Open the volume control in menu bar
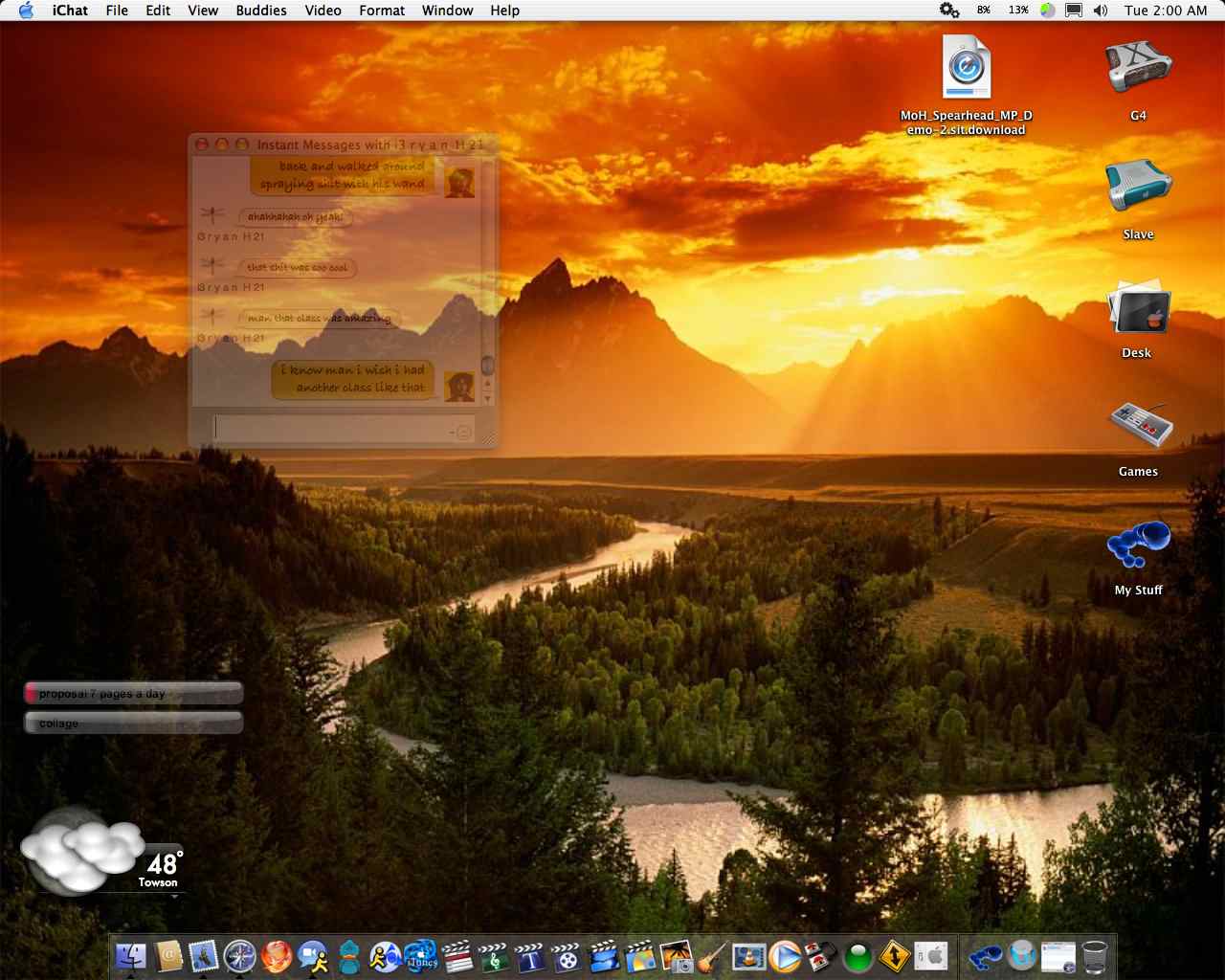This screenshot has height=980, width=1225. click(x=1101, y=11)
